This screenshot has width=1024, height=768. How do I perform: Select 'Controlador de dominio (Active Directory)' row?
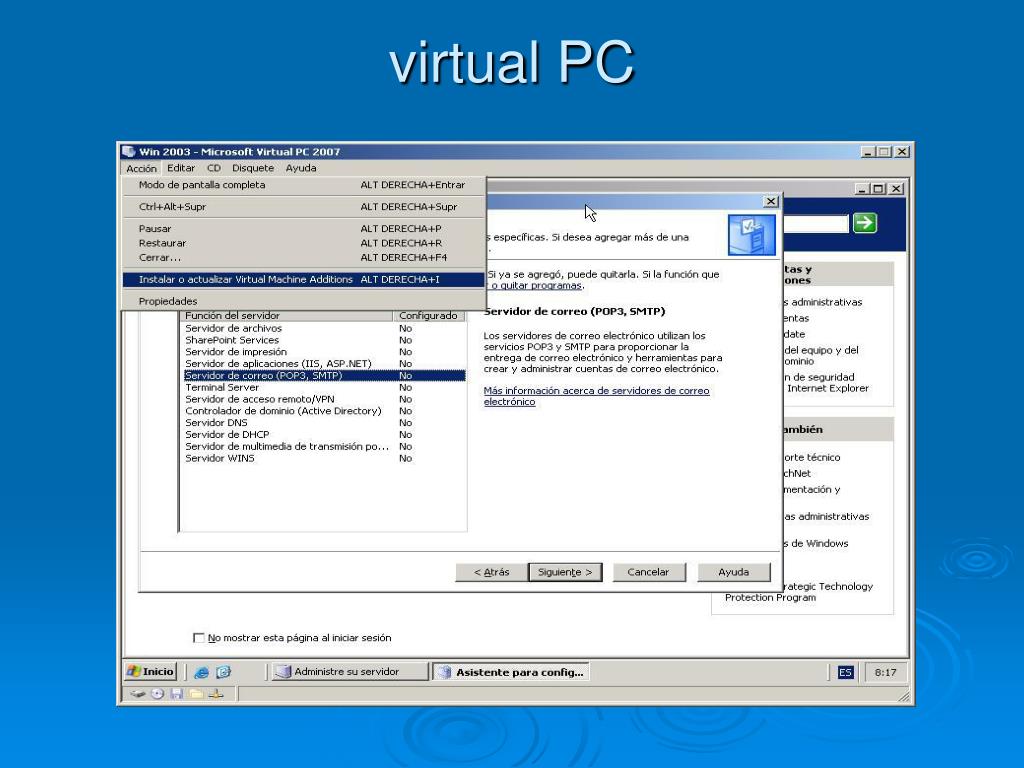tap(325, 411)
